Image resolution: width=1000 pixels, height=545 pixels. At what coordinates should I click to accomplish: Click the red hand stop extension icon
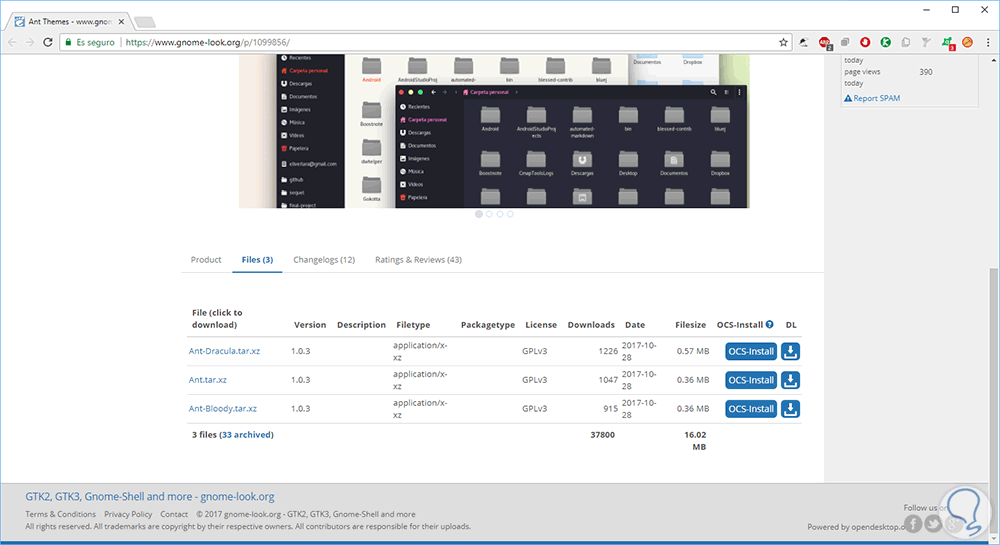coord(865,42)
